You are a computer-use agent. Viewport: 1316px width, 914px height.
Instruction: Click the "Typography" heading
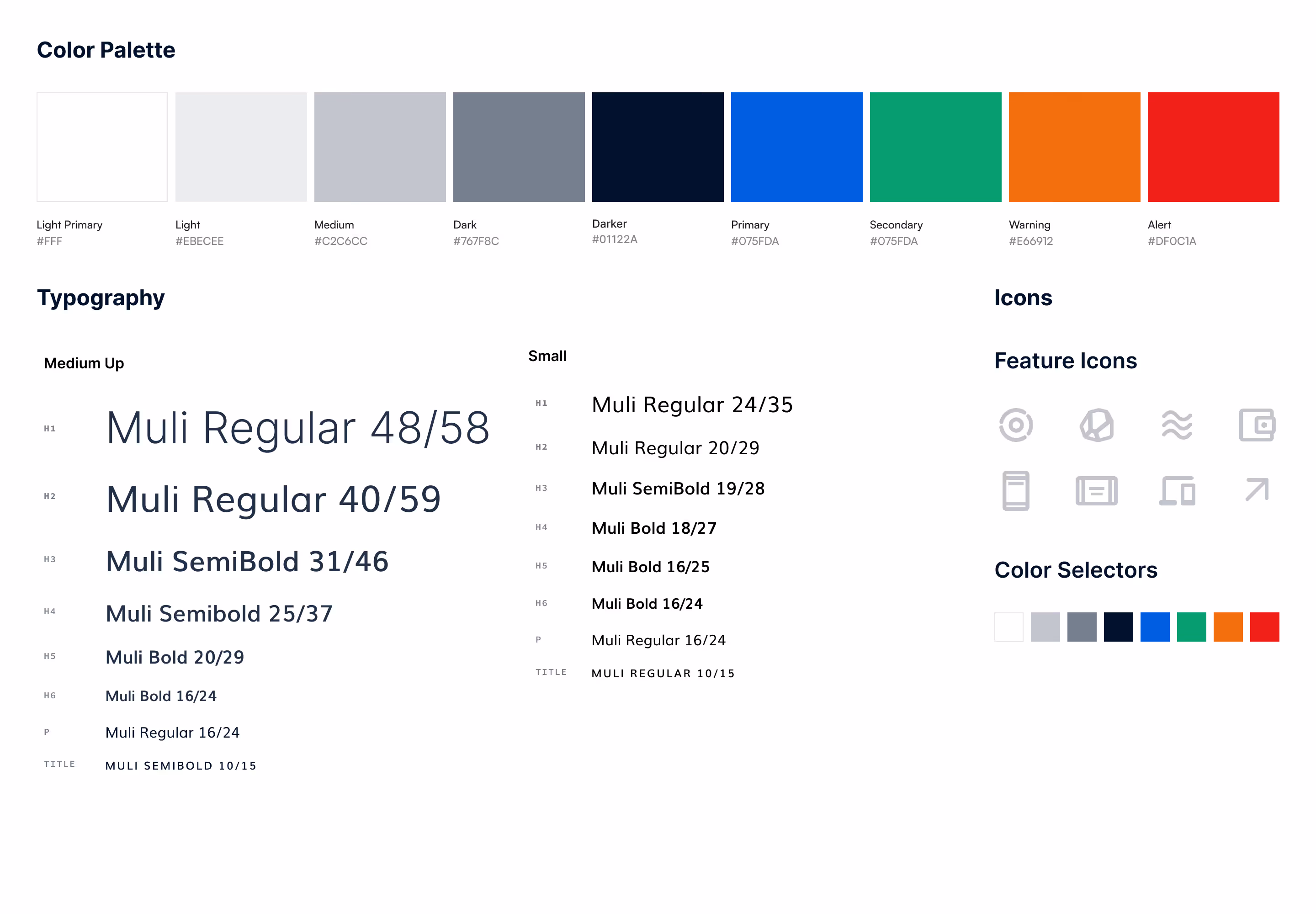point(101,298)
